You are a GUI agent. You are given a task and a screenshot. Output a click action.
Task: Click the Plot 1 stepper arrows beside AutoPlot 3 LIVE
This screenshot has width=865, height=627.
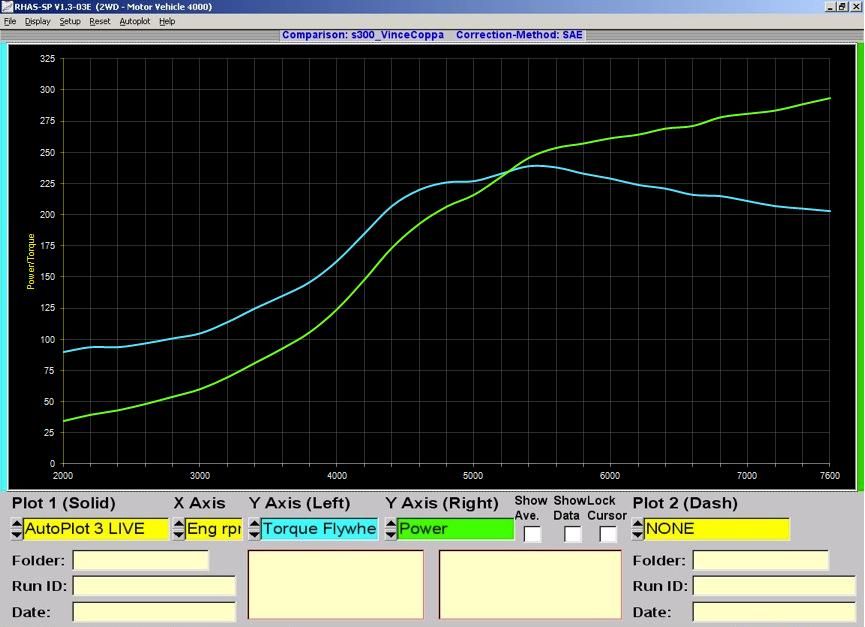click(17, 529)
